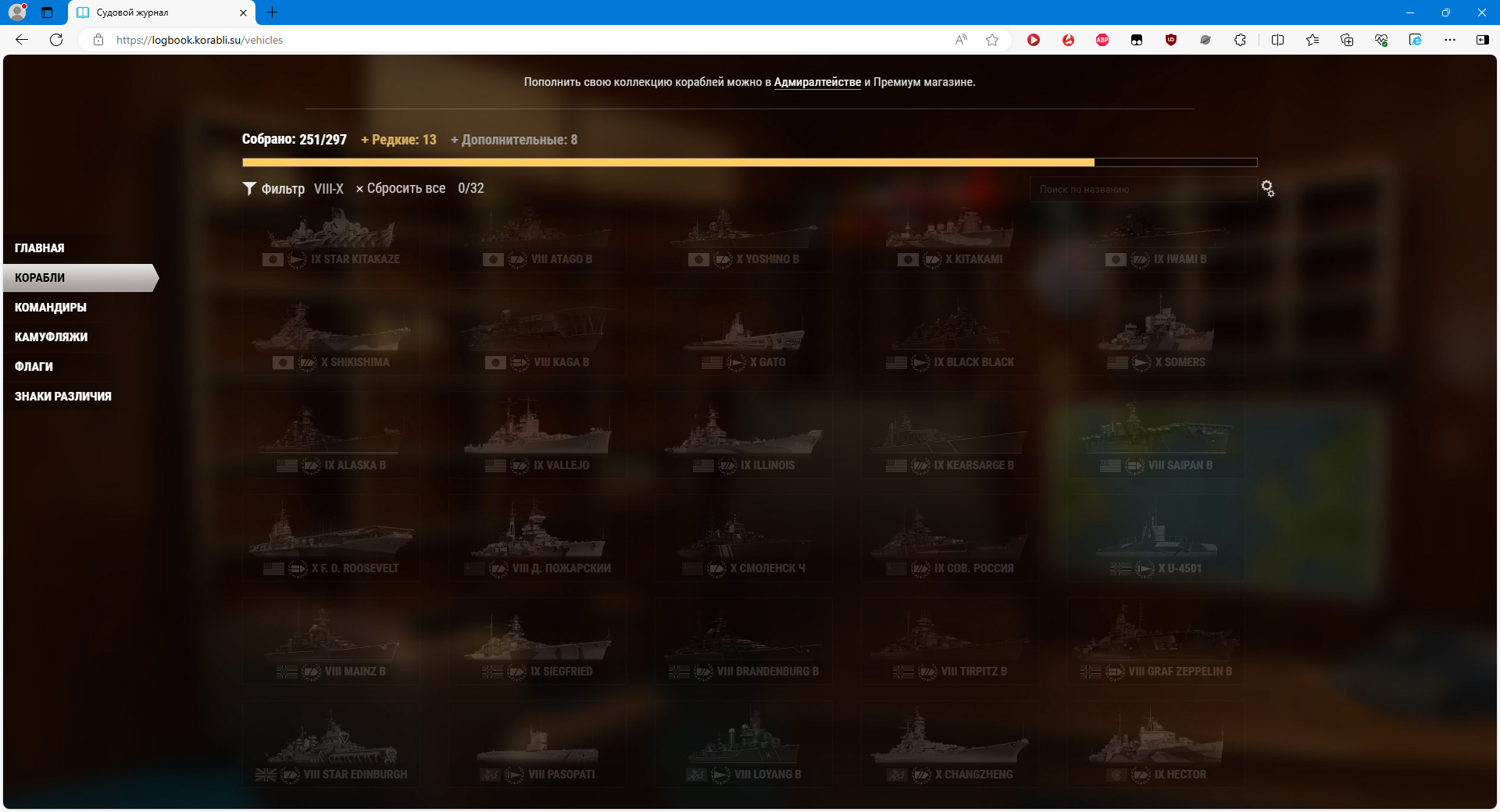The image size is (1500, 812).
Task: Toggle the split screen icon
Action: pos(1278,40)
